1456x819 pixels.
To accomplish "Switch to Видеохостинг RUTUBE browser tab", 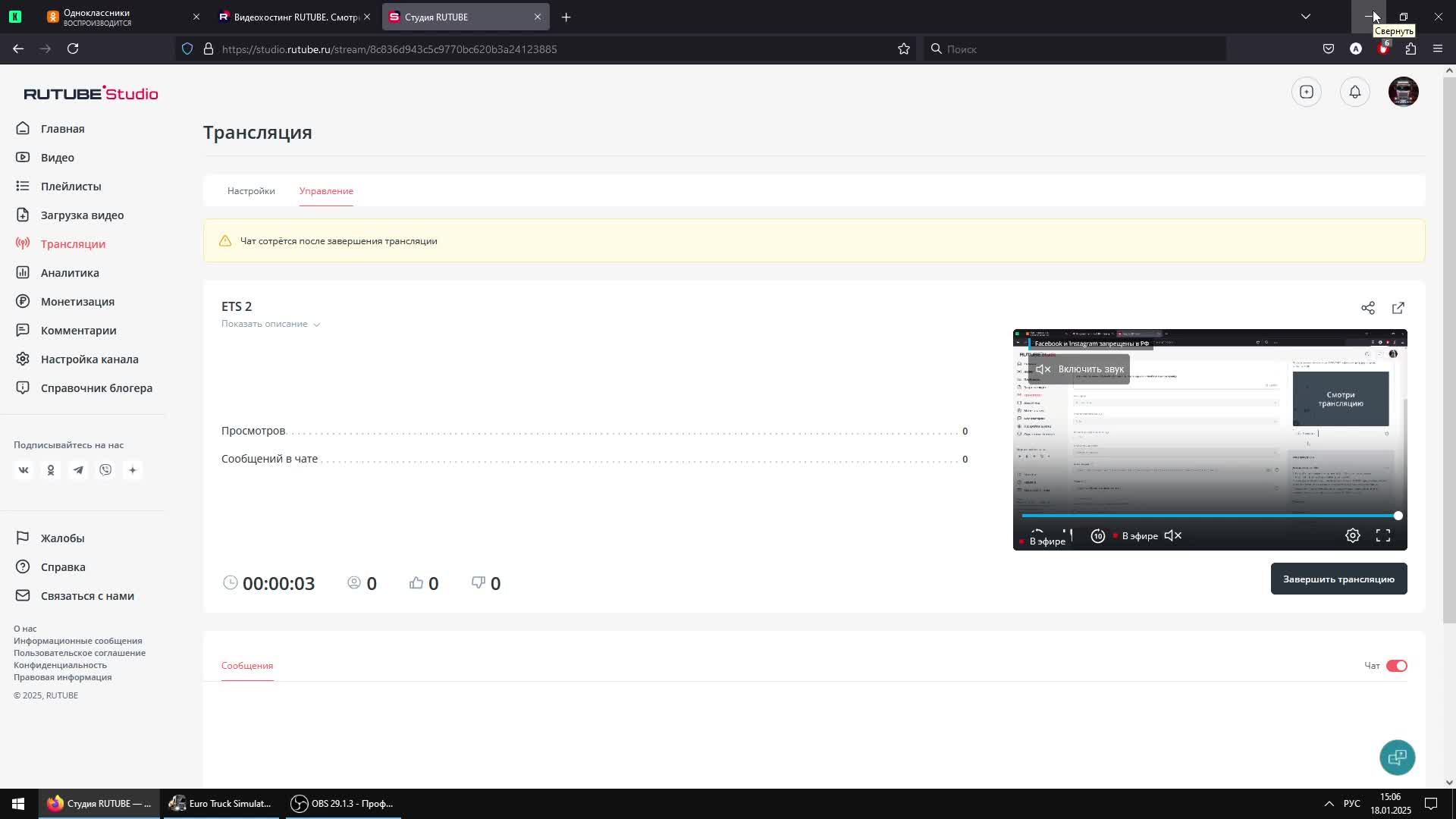I will coord(294,17).
